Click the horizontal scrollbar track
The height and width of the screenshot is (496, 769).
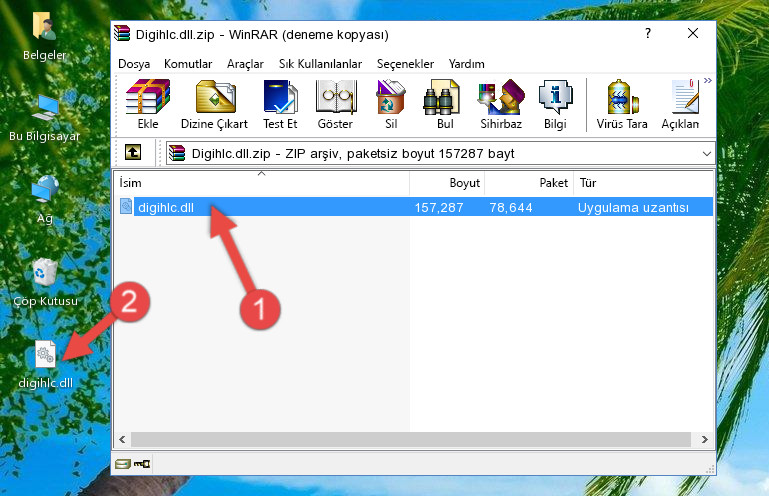pyautogui.click(x=411, y=439)
